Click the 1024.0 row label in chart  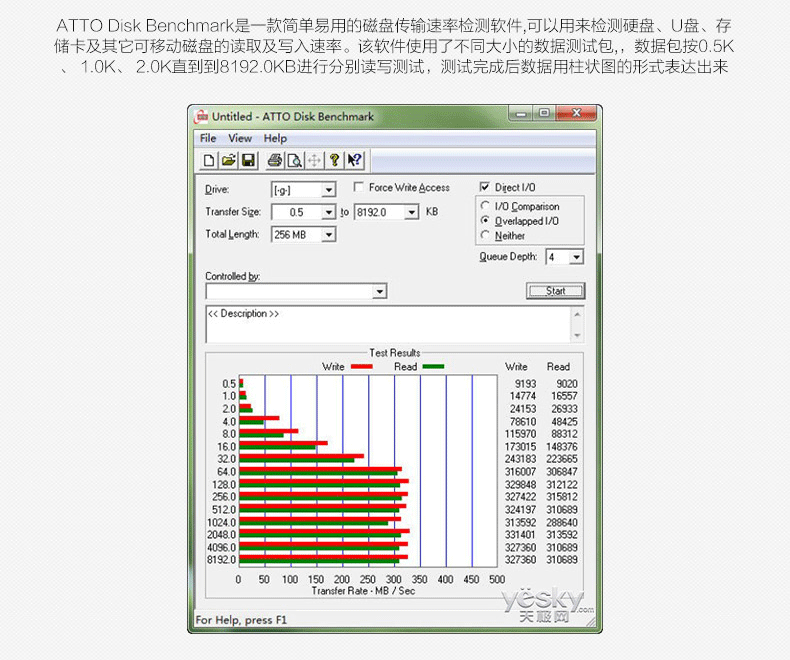tap(221, 522)
